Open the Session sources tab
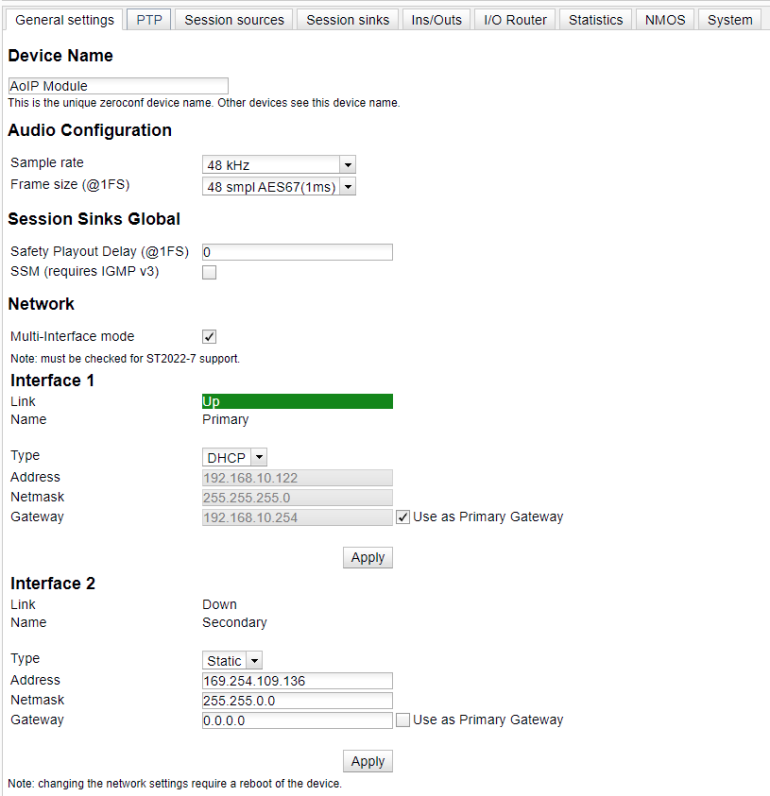 234,20
